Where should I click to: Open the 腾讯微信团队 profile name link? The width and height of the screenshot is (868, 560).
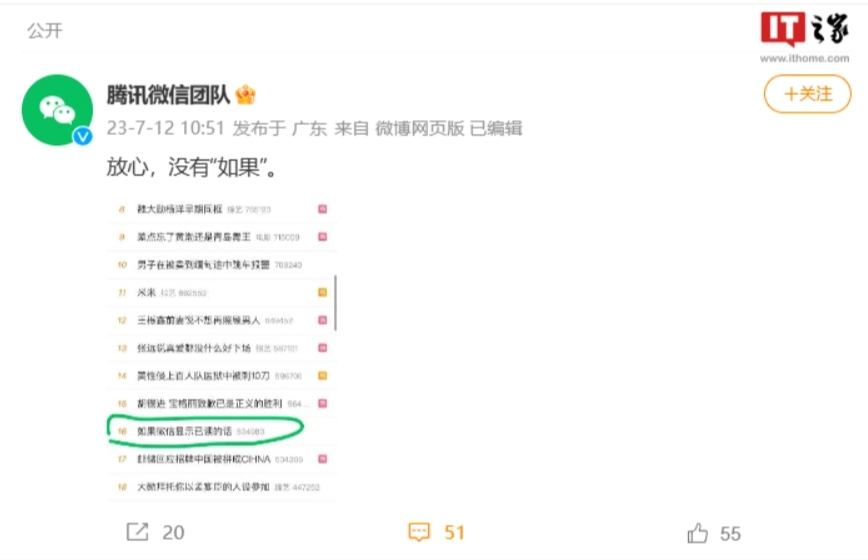pos(168,95)
